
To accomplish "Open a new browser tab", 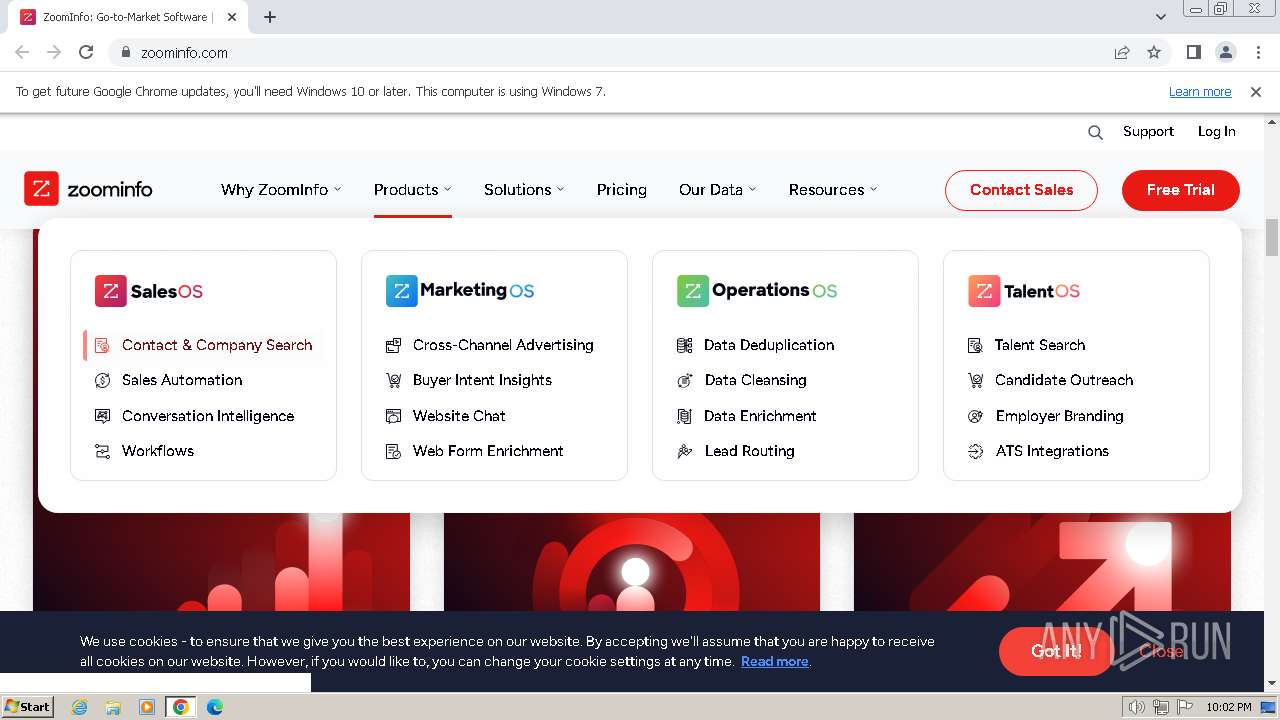I will [x=270, y=17].
